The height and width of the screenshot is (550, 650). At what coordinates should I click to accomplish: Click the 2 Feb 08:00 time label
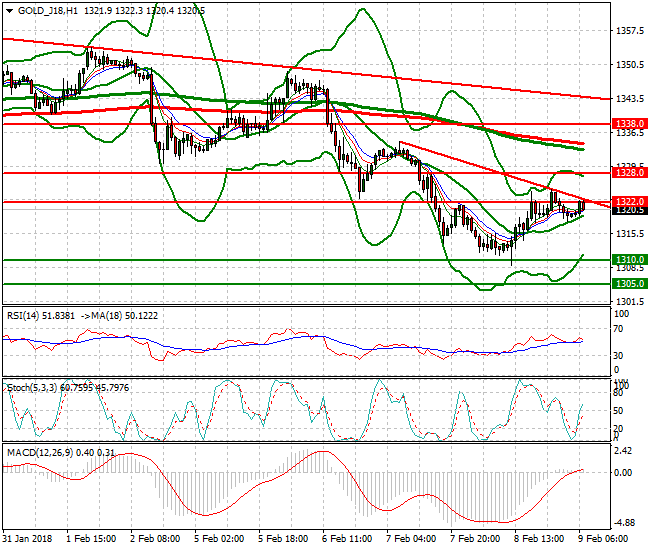(x=155, y=539)
